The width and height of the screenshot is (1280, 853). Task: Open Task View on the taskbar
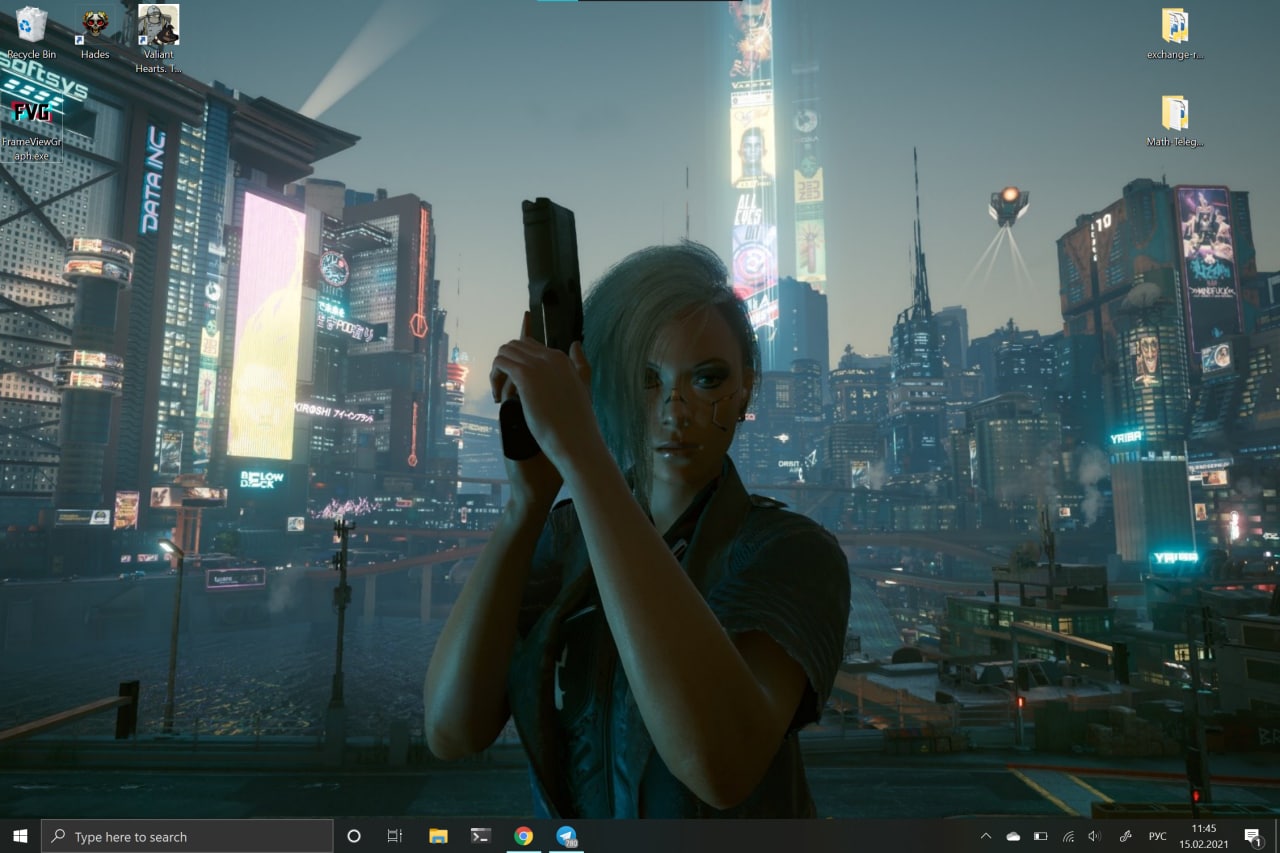point(394,836)
